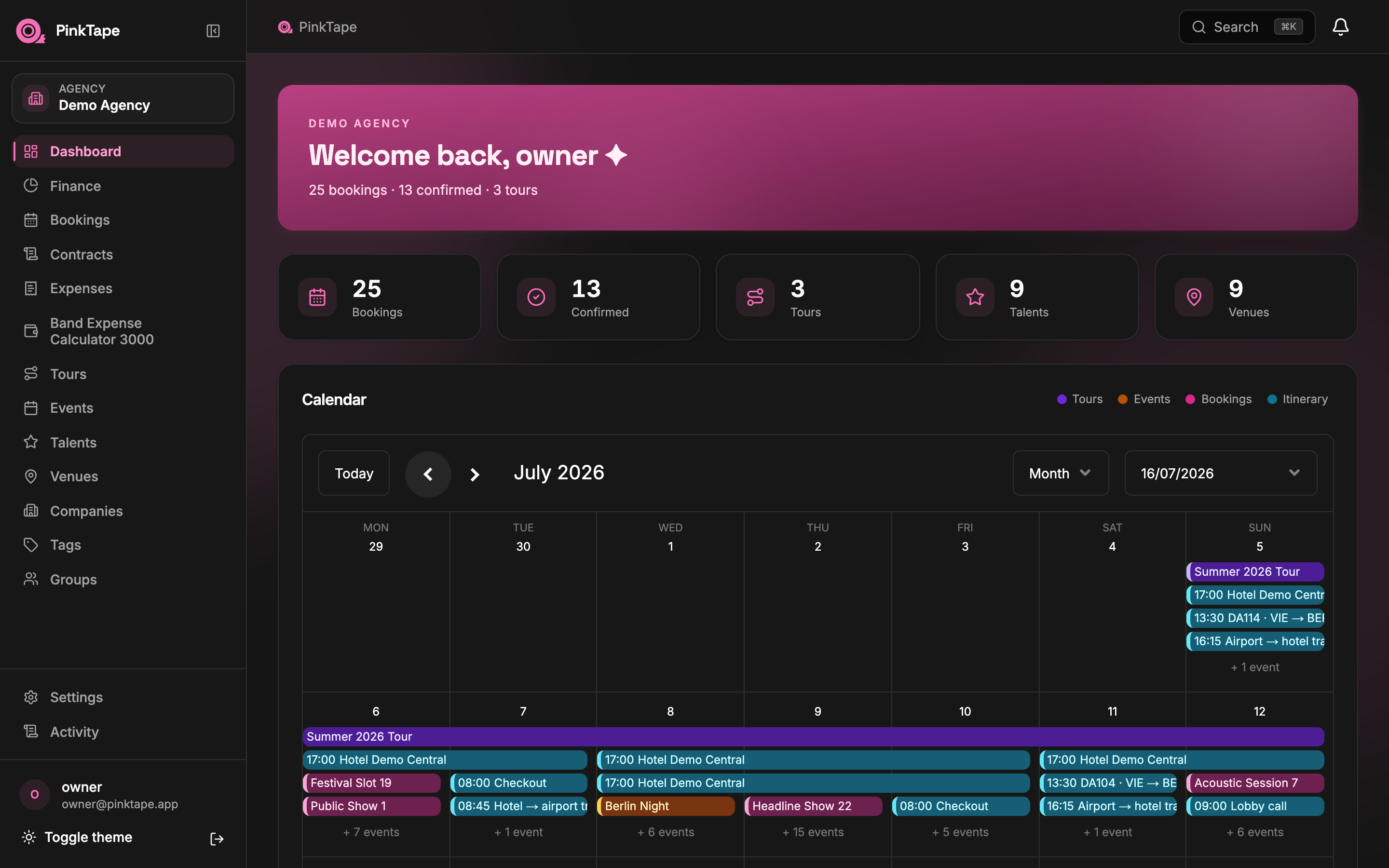Expand '+ 5 events' on Friday 10
The image size is (1389, 868).
click(960, 832)
